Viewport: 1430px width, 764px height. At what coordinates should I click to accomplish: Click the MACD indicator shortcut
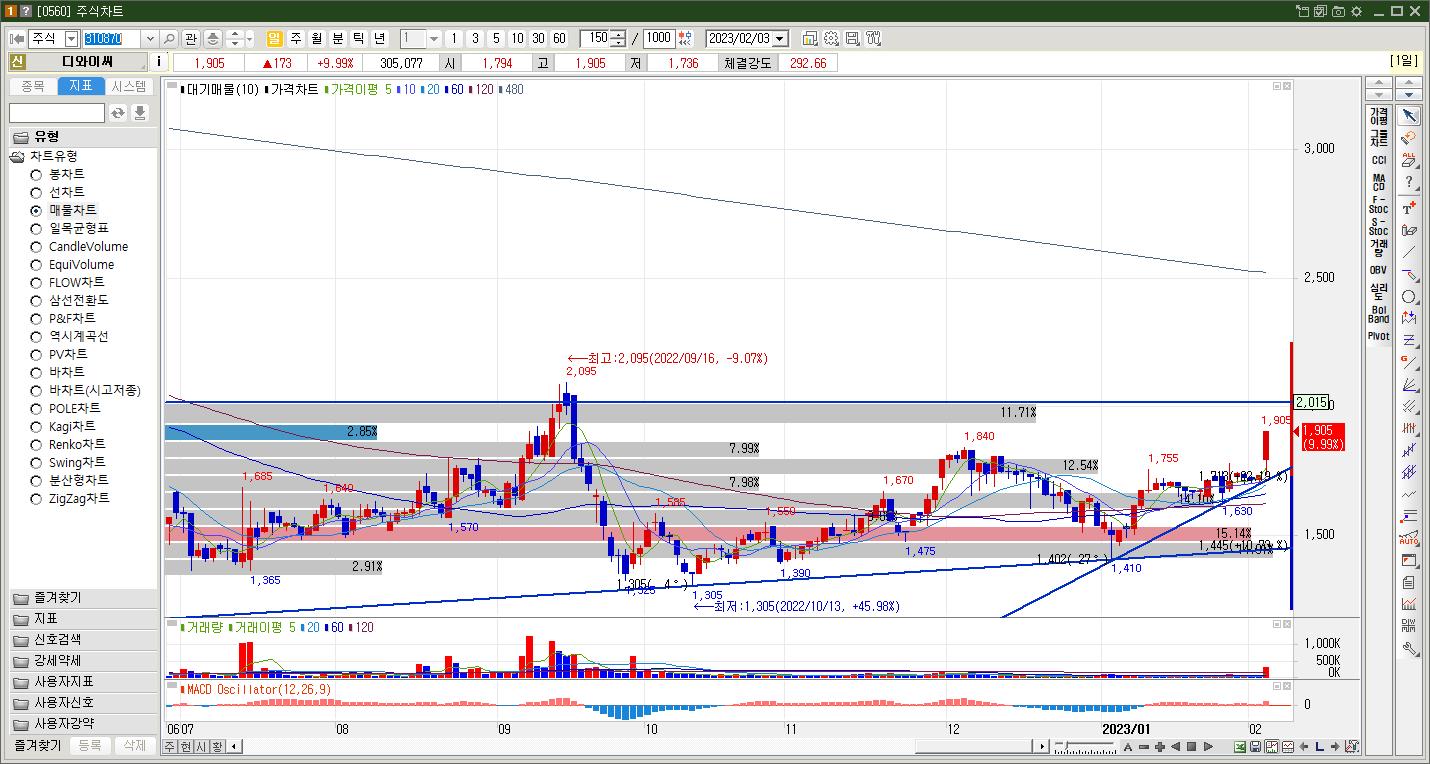click(1379, 182)
